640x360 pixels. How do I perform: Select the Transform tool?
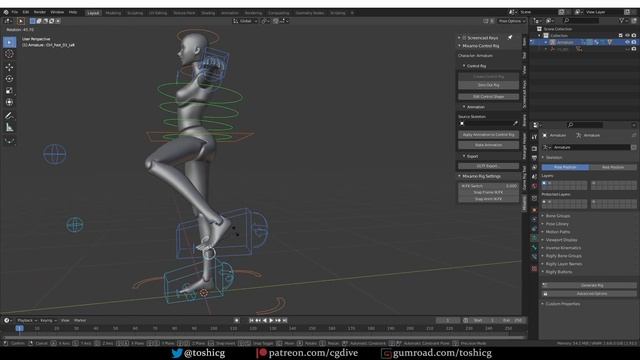(x=9, y=102)
